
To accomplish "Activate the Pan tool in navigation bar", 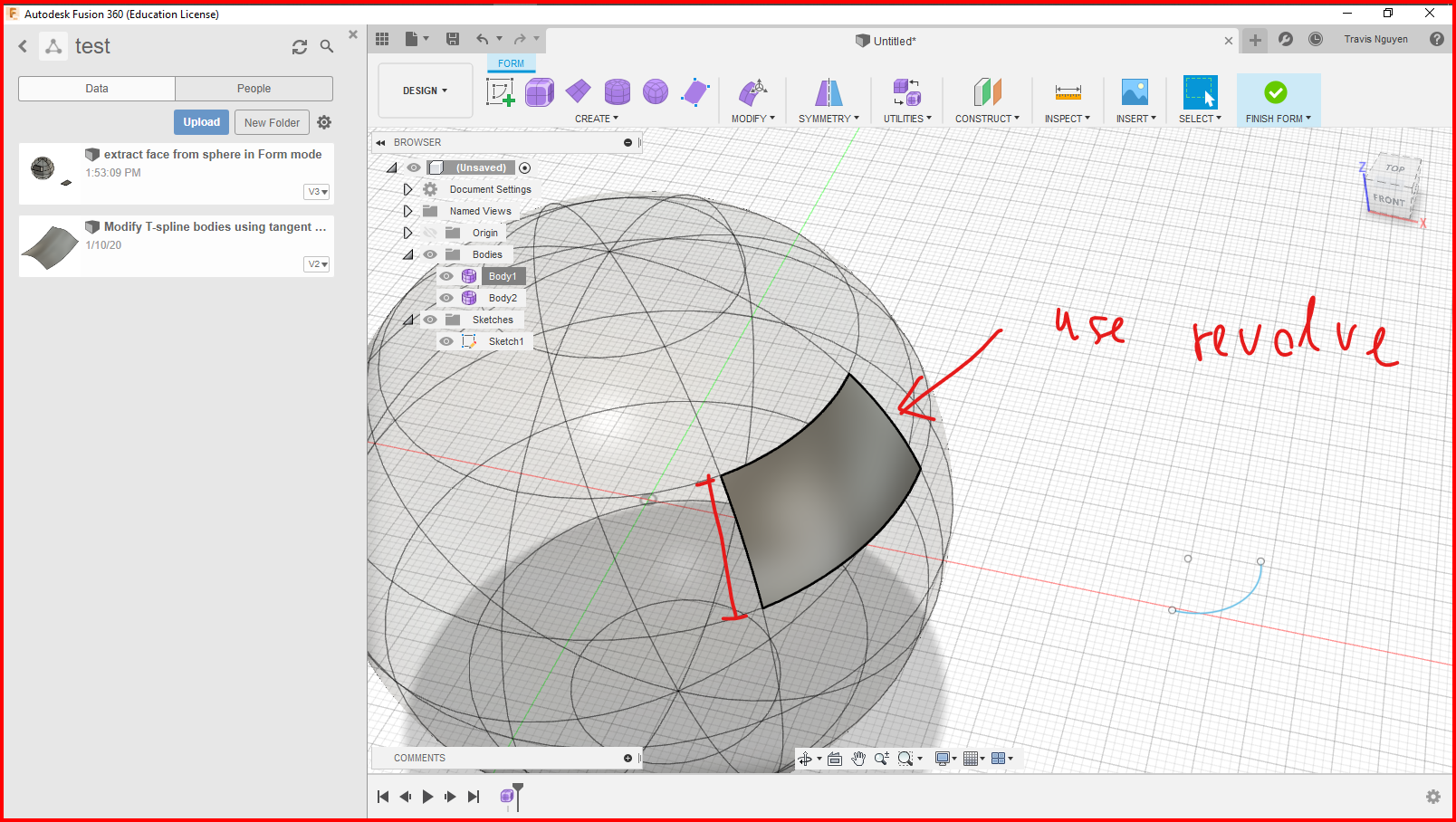I will (857, 759).
